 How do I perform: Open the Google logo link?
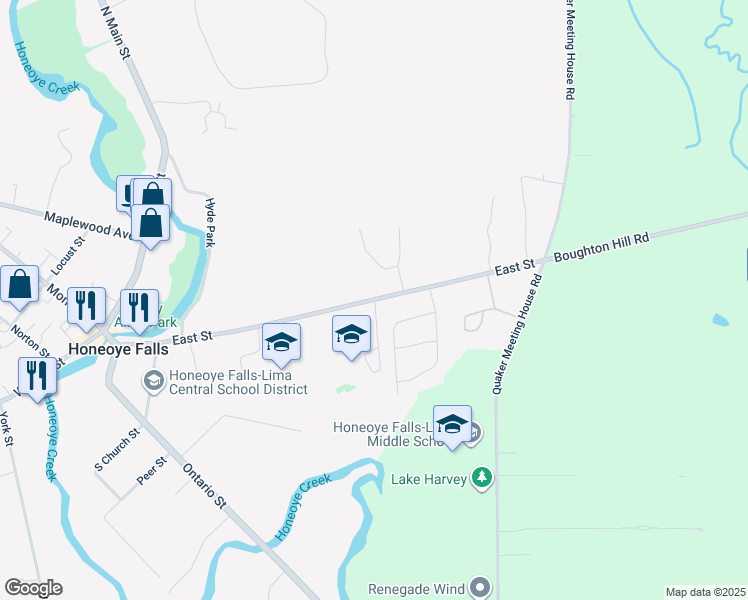pyautogui.click(x=33, y=588)
